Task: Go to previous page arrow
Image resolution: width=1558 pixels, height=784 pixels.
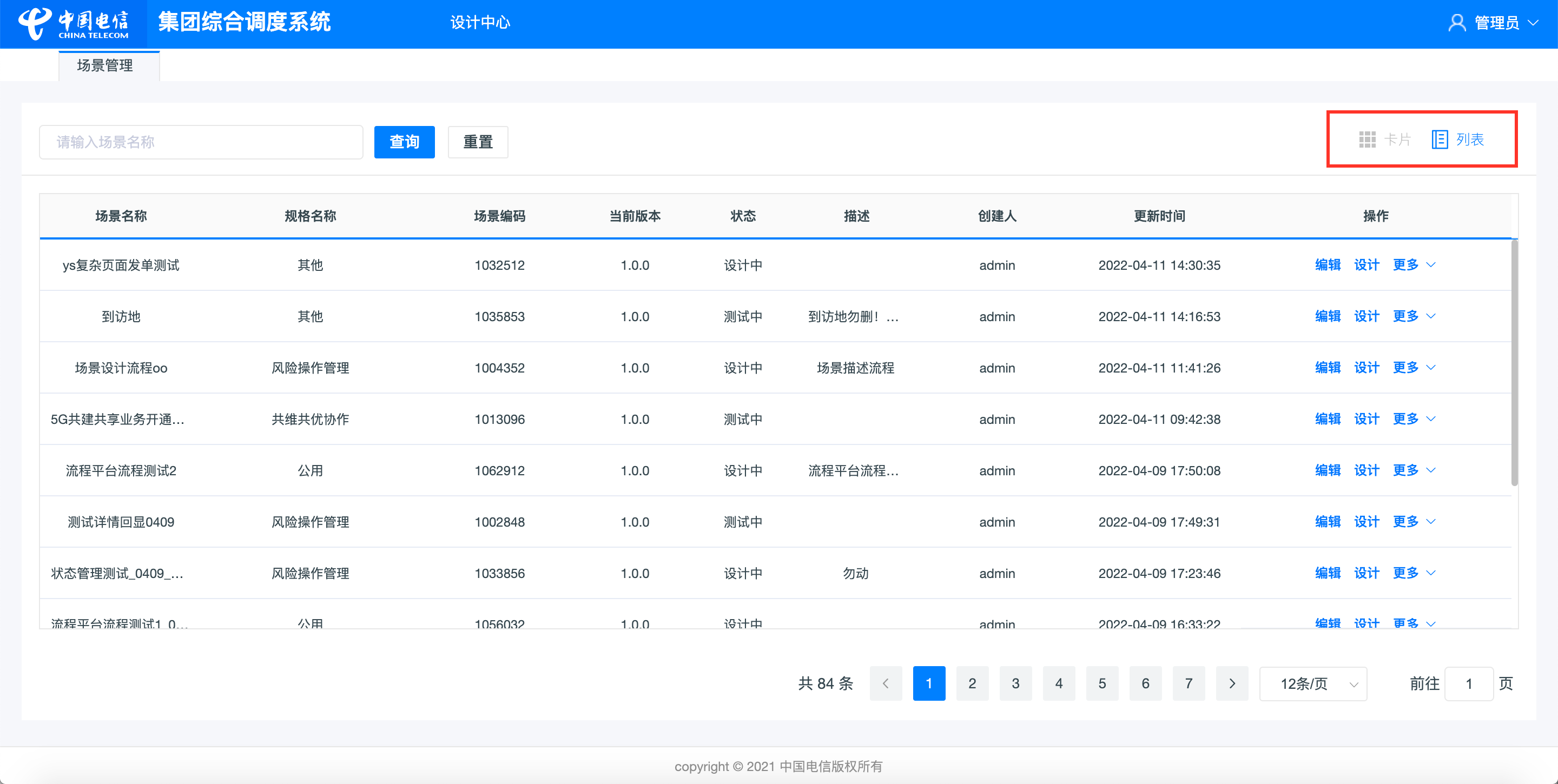Action: (x=886, y=683)
